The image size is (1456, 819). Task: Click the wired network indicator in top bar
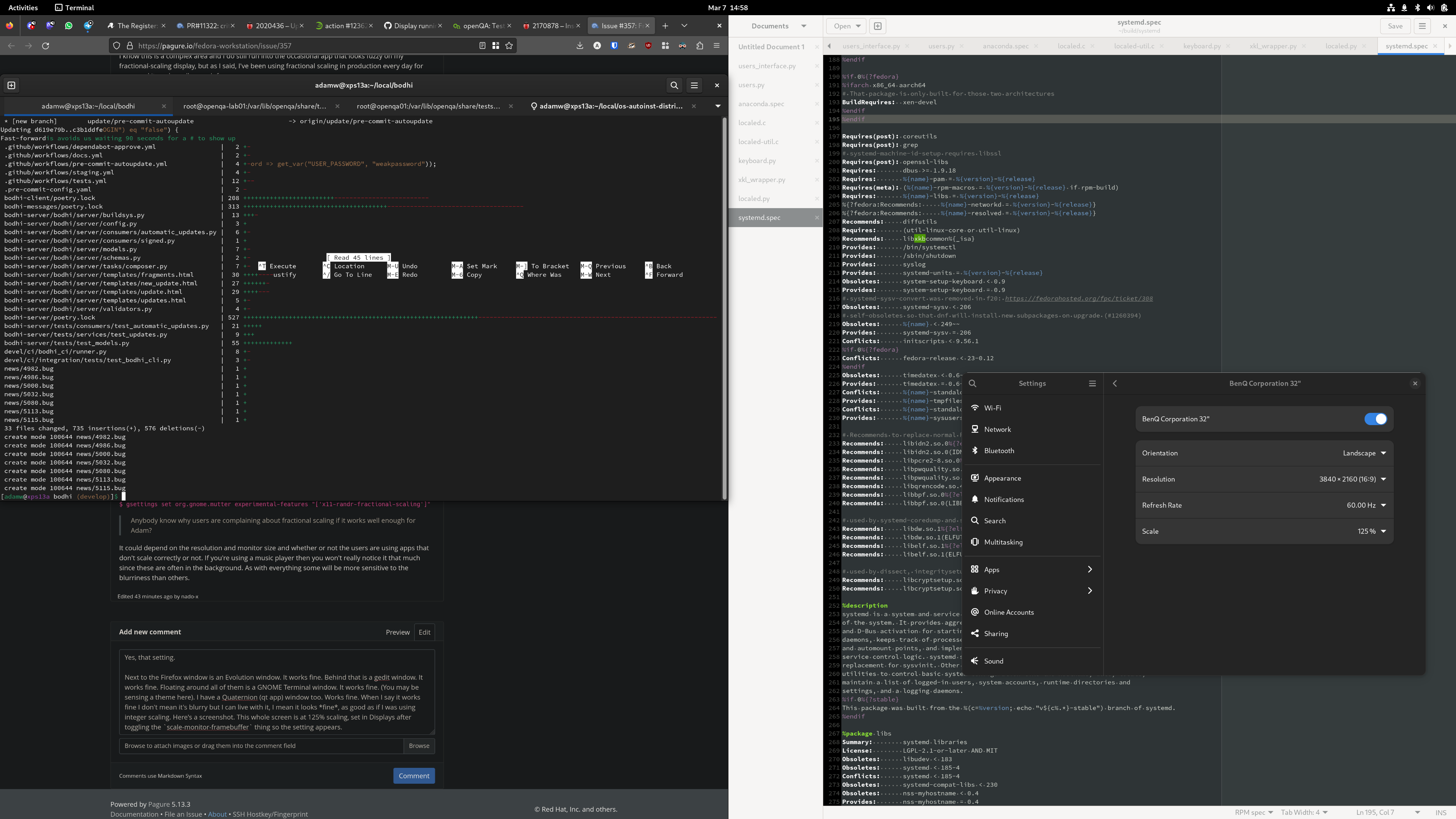pyautogui.click(x=1391, y=7)
